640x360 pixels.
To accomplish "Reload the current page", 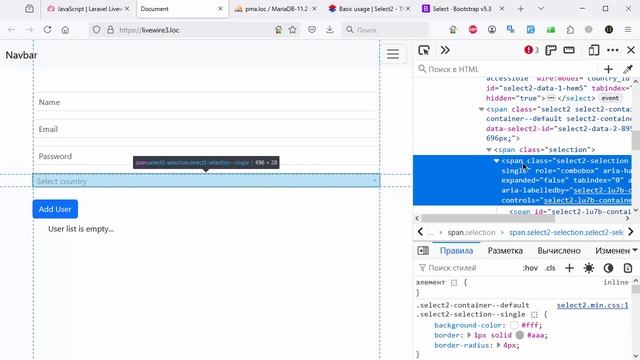I will (x=47, y=29).
